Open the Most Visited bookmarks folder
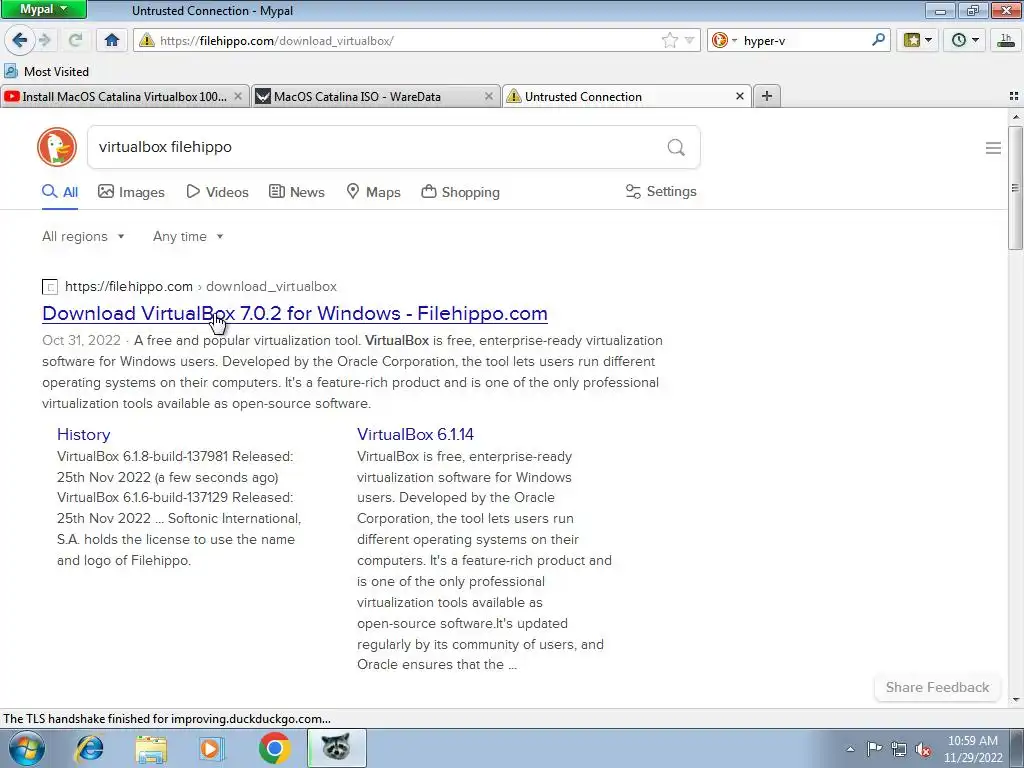 pos(46,71)
